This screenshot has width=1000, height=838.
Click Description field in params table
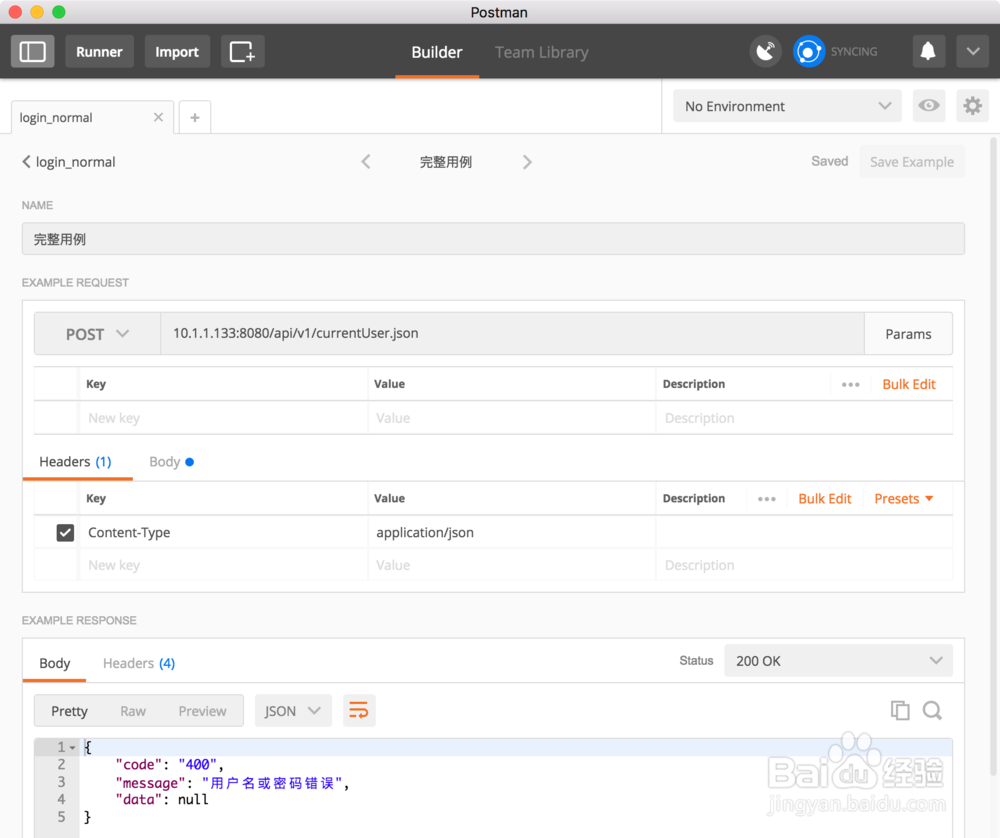click(805, 418)
